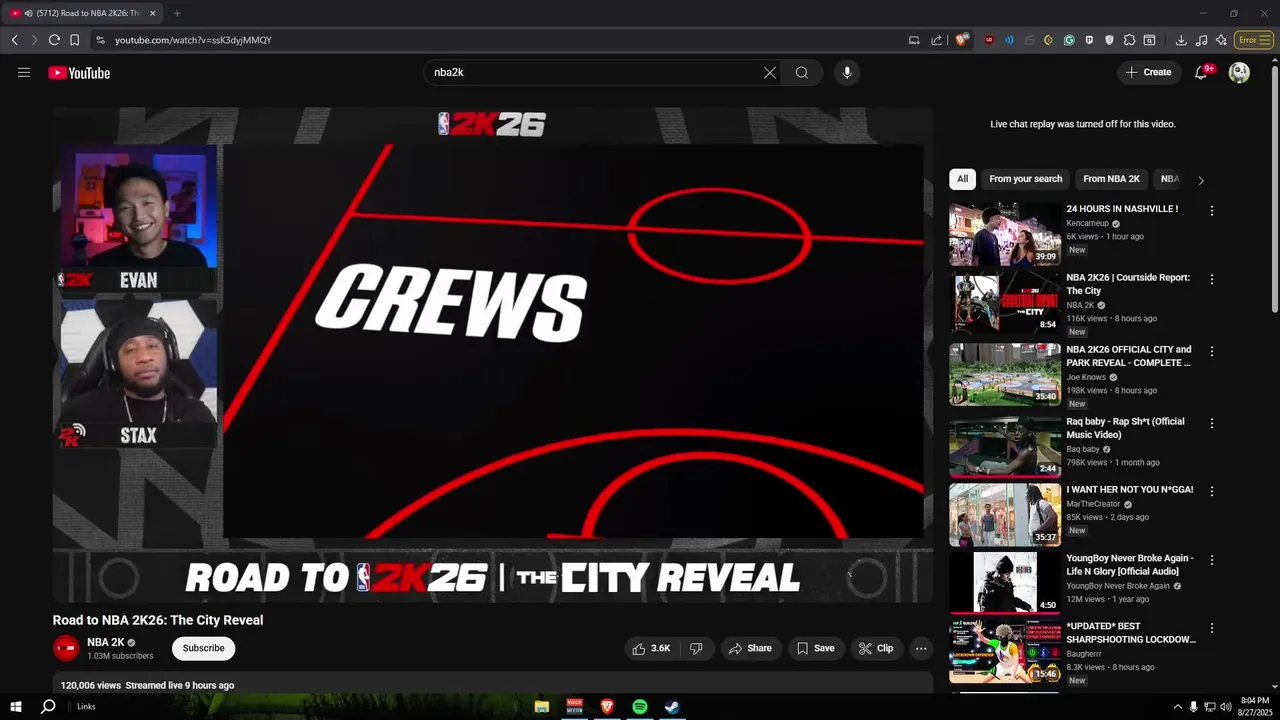The height and width of the screenshot is (720, 1280).
Task: Open the Create button
Action: (1148, 72)
